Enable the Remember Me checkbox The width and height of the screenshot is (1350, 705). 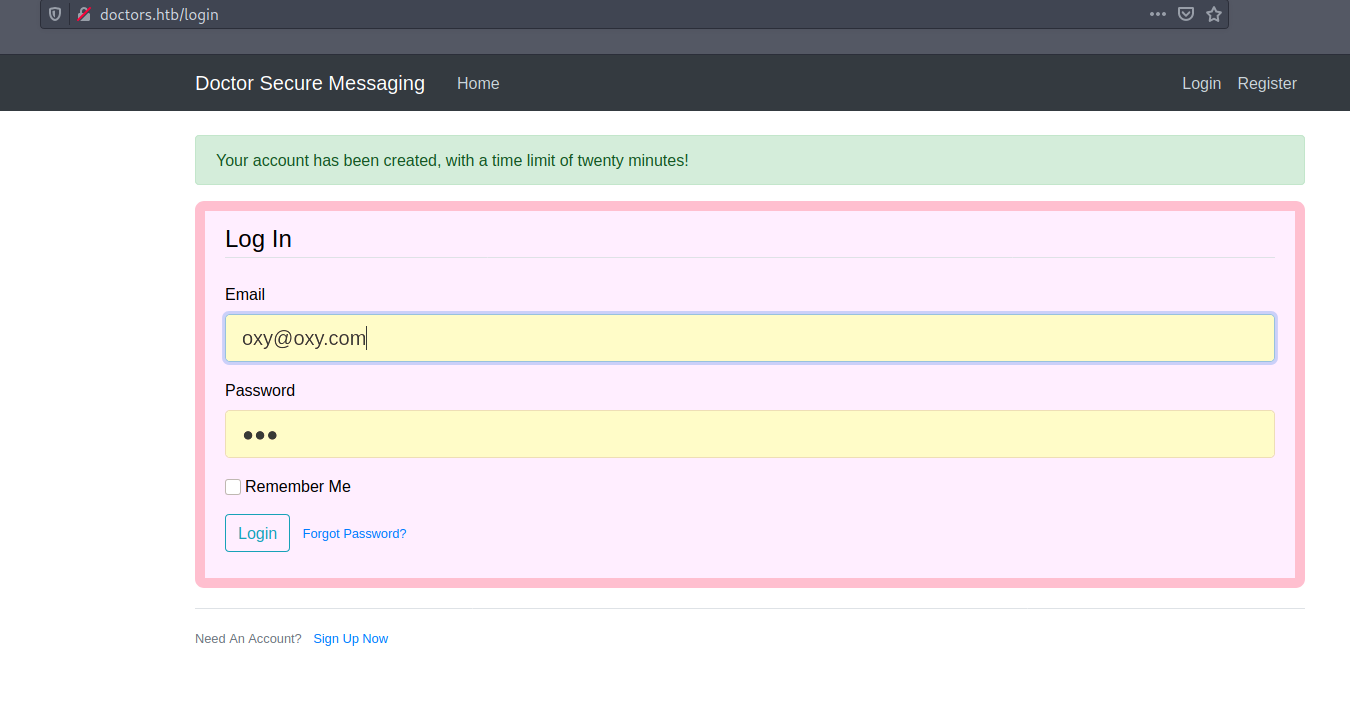(x=233, y=487)
